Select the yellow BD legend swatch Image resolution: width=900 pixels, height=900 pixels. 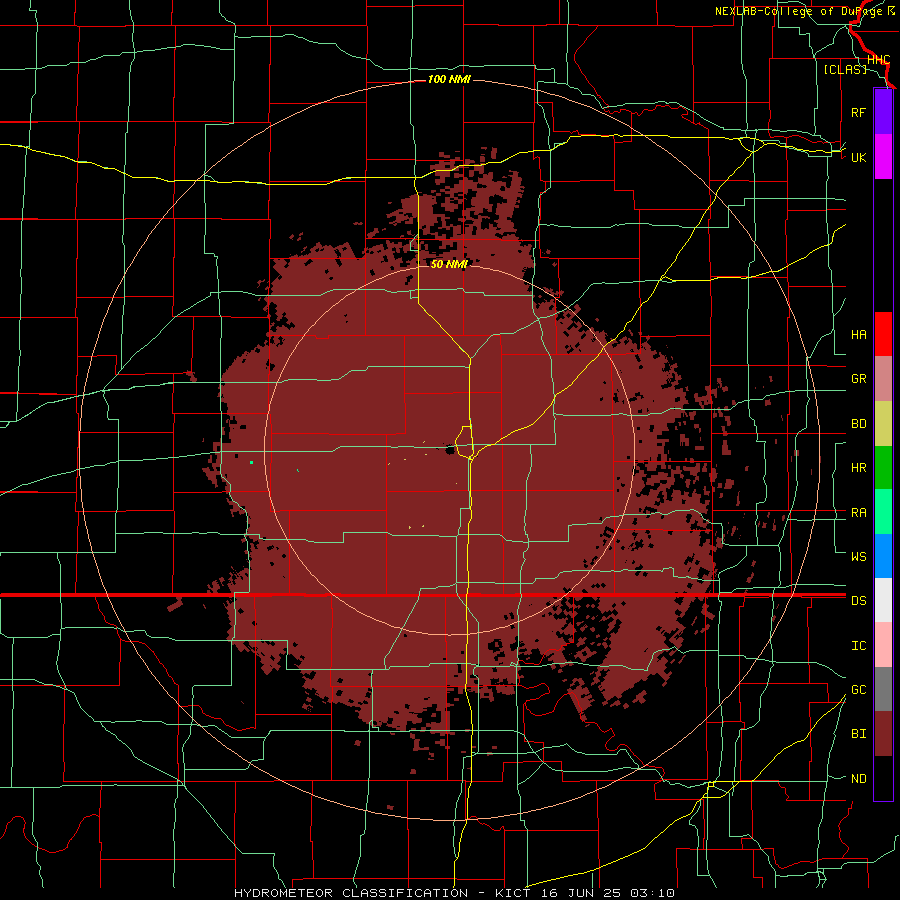tap(883, 424)
